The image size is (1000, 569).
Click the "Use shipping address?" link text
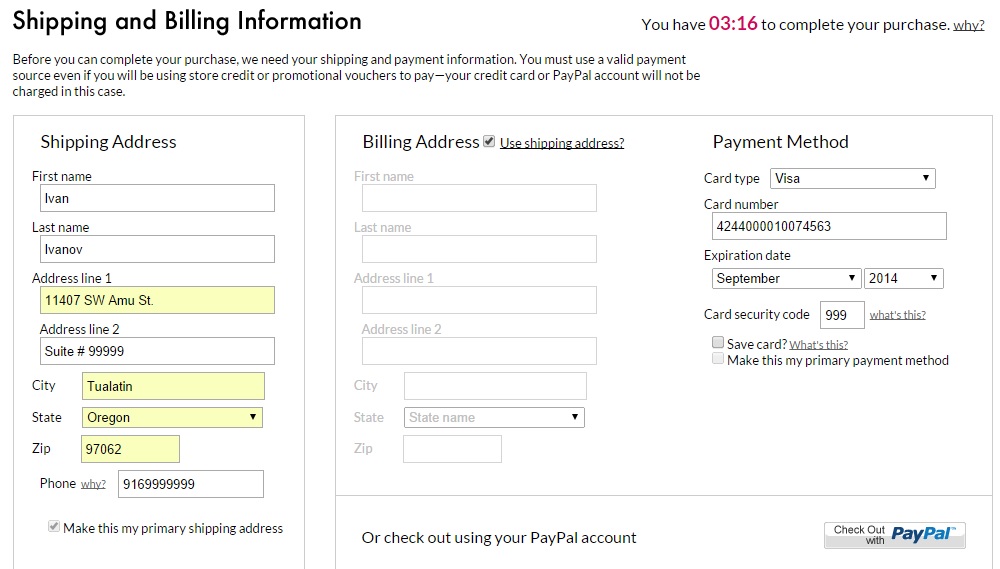point(562,143)
